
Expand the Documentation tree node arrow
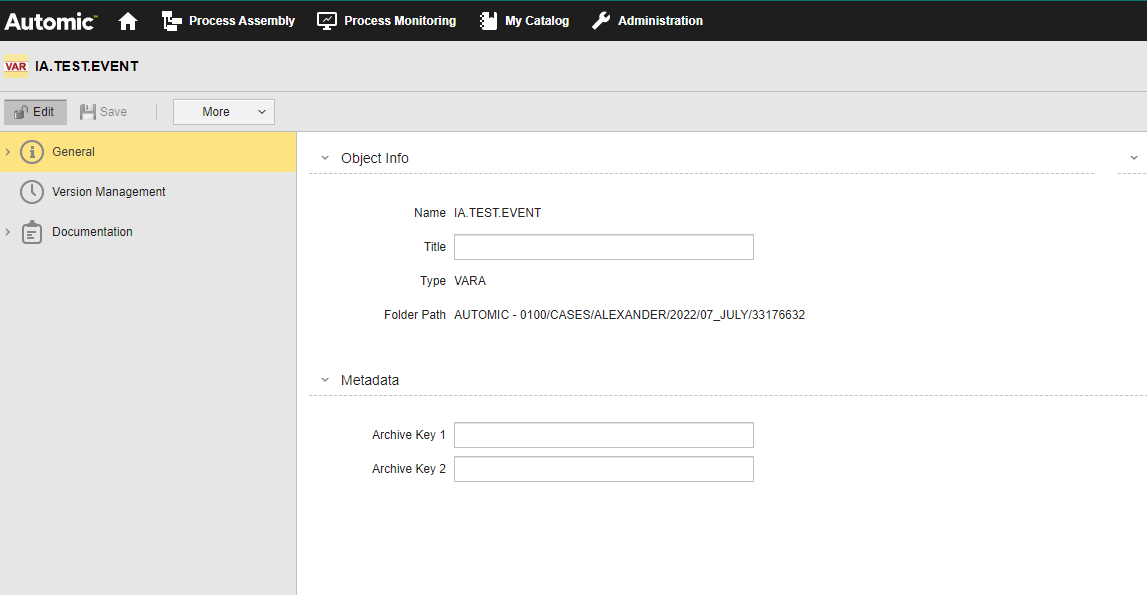(x=8, y=232)
